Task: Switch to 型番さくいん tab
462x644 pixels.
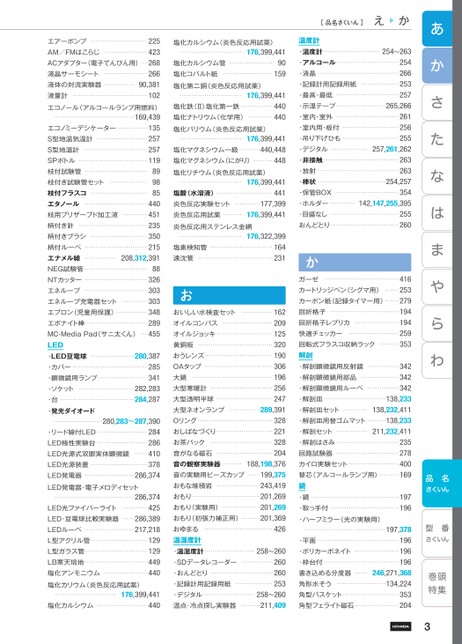Action: [x=437, y=533]
